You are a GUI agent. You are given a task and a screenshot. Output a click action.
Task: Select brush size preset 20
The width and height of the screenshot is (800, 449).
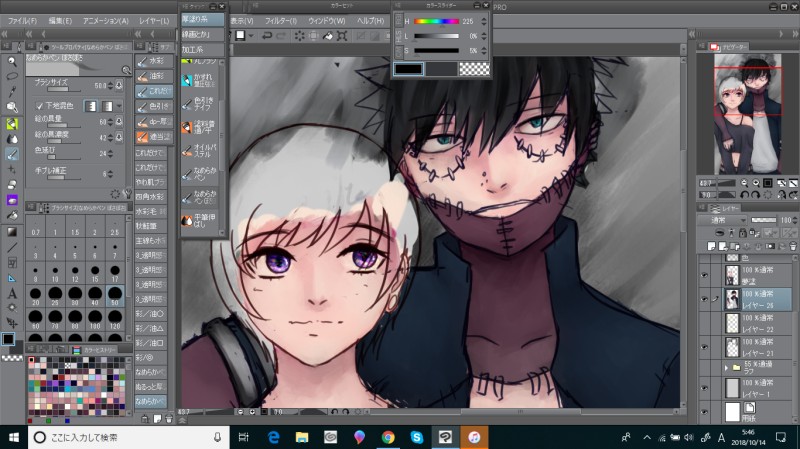pyautogui.click(x=35, y=295)
